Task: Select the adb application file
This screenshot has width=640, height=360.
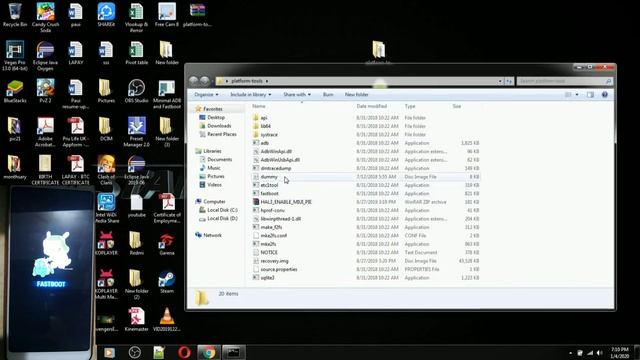Action: pyautogui.click(x=366, y=143)
